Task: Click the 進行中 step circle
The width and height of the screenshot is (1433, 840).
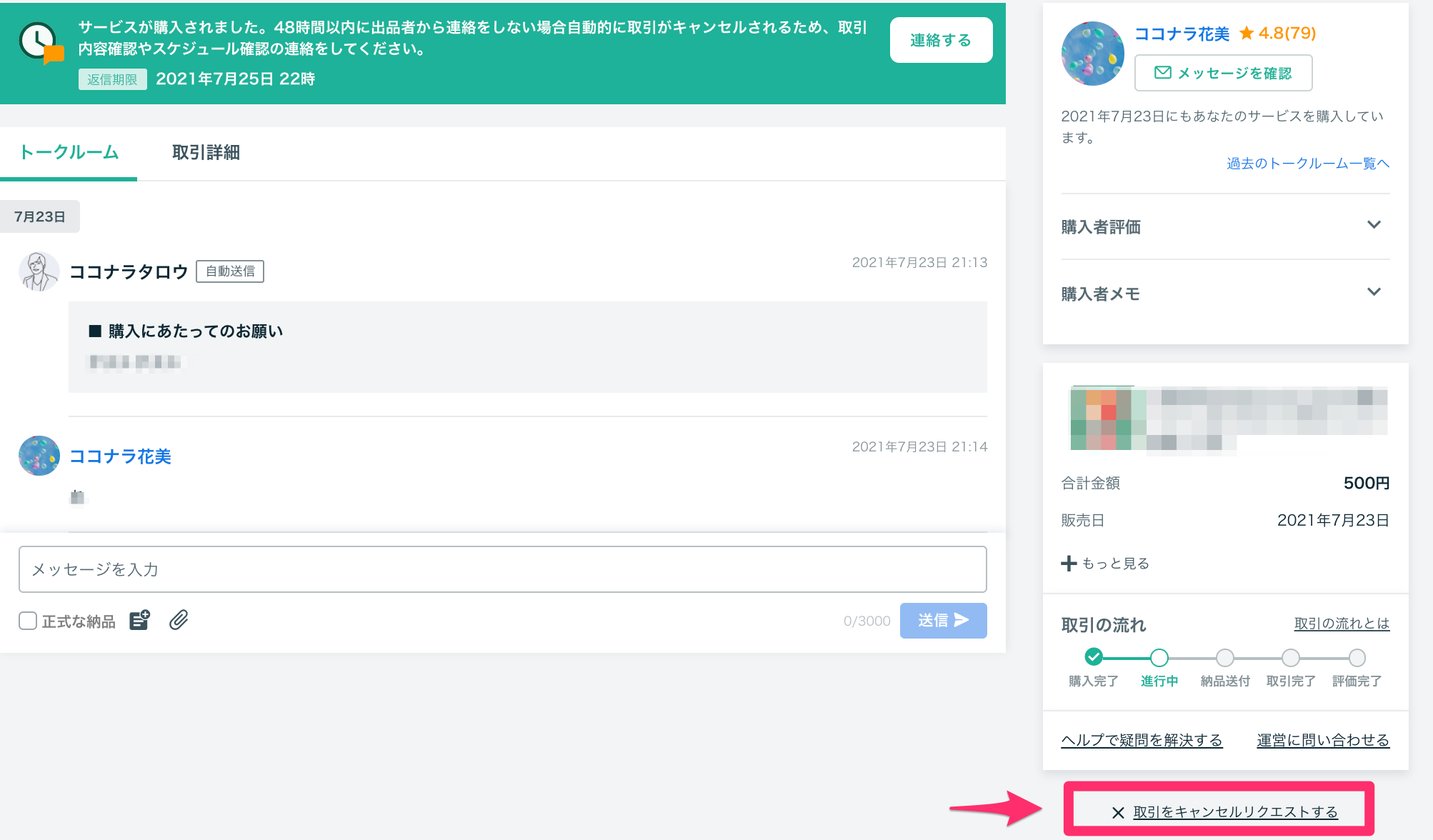Action: pyautogui.click(x=1159, y=657)
